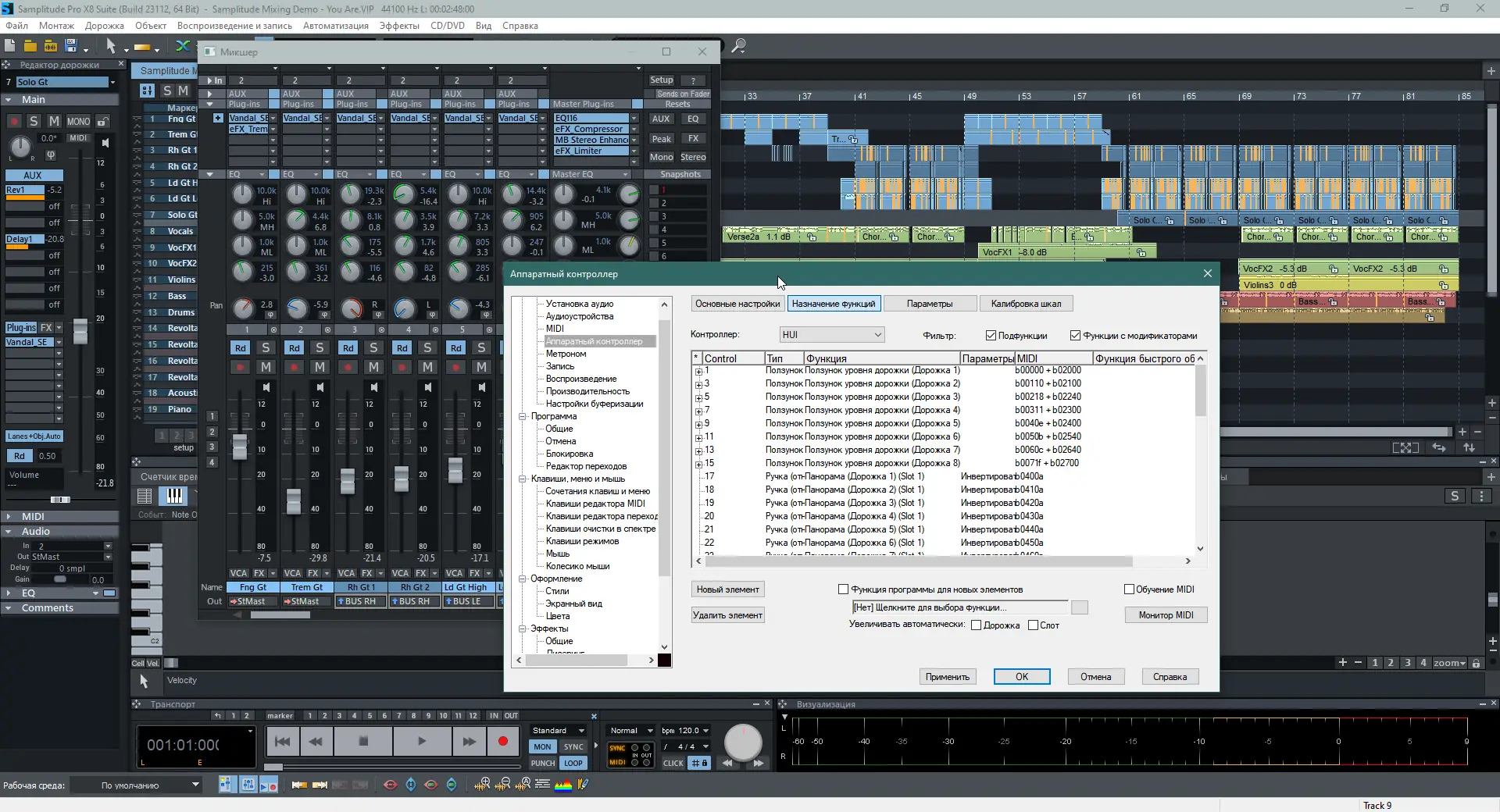Toggle LOOP mode in transport
The image size is (1500, 812).
click(x=573, y=764)
